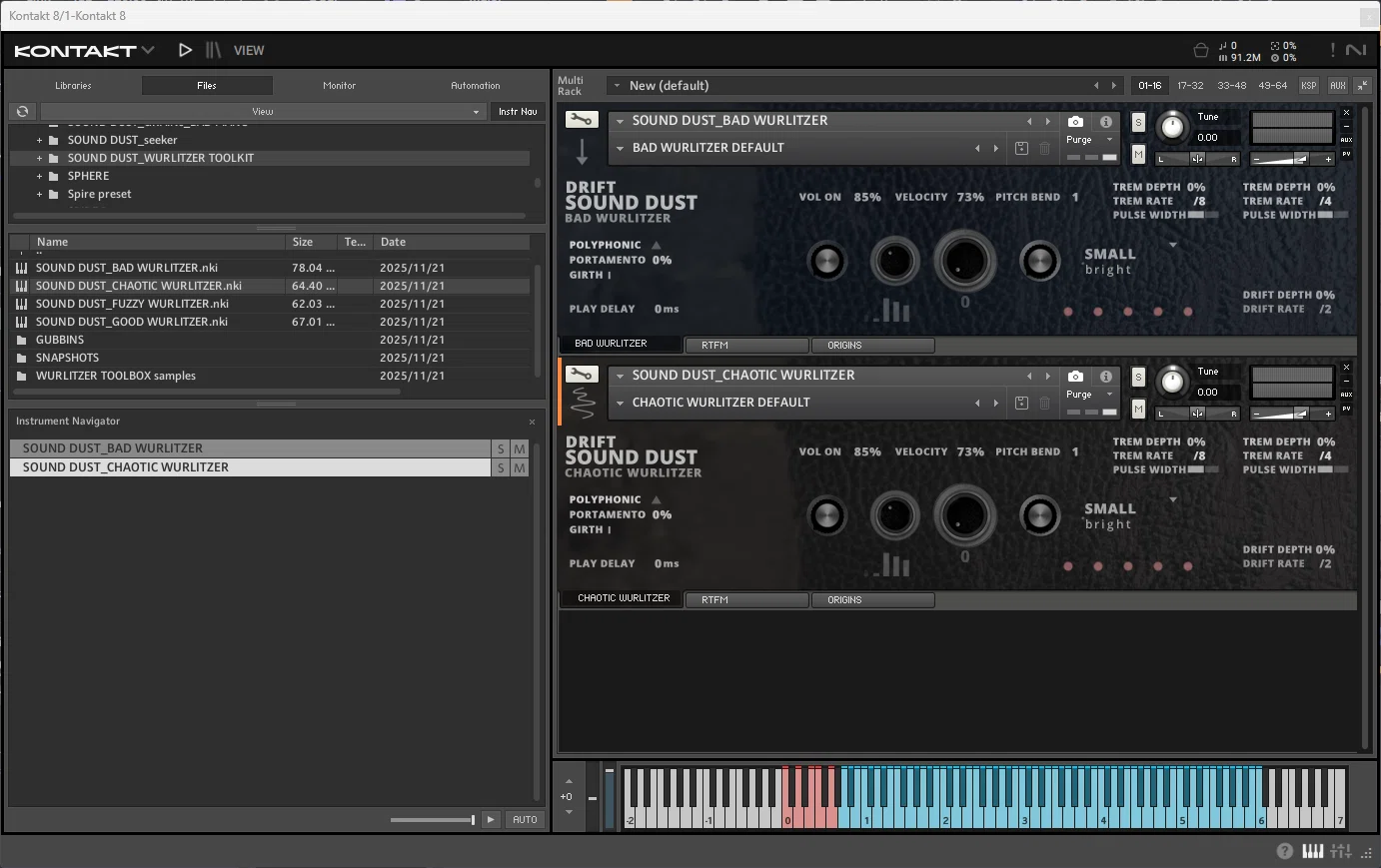Click the minimize rack view arrows icon
Viewport: 1381px width, 868px height.
click(x=1362, y=86)
